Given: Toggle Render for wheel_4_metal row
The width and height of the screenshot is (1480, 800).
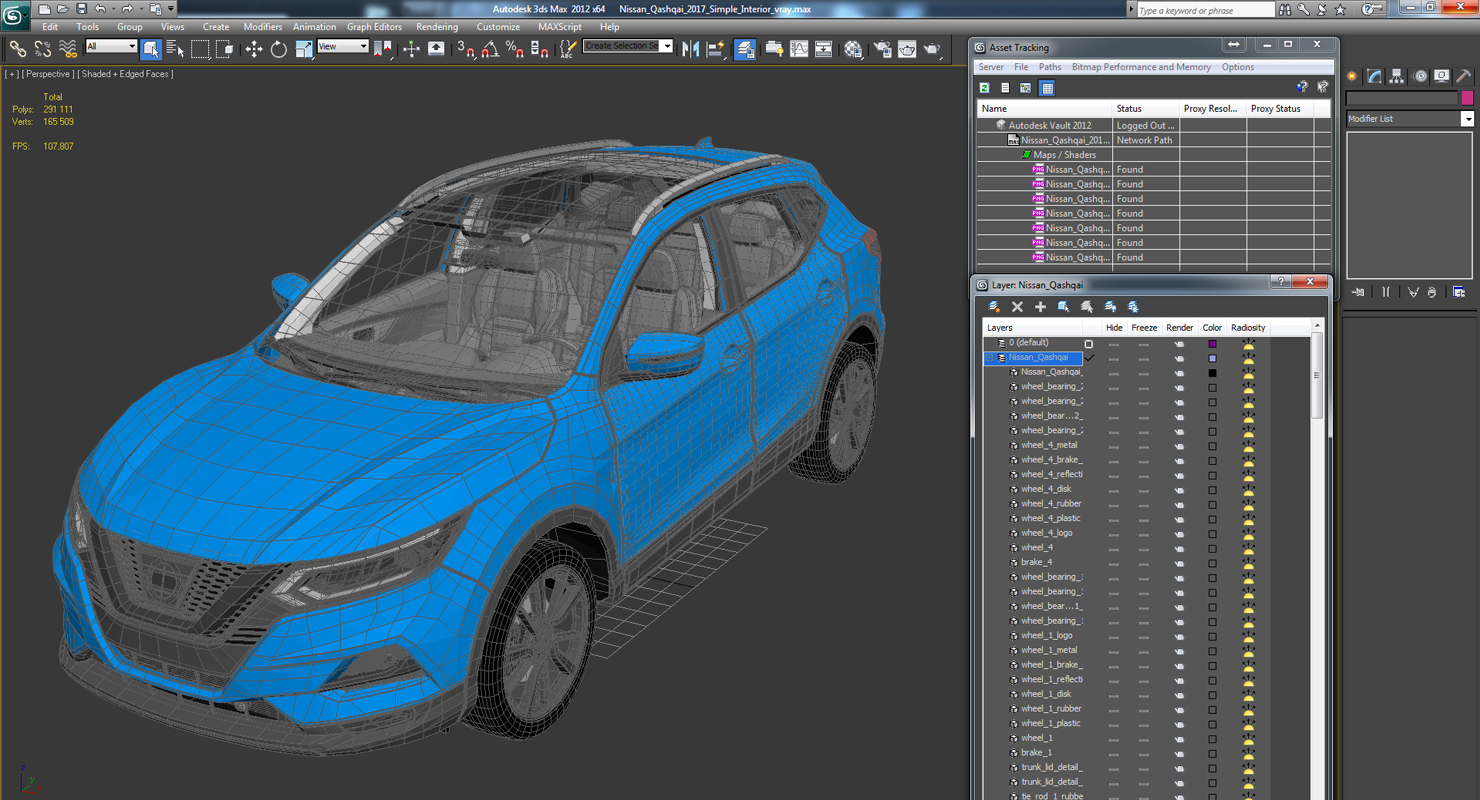Looking at the screenshot, I should 1179,446.
